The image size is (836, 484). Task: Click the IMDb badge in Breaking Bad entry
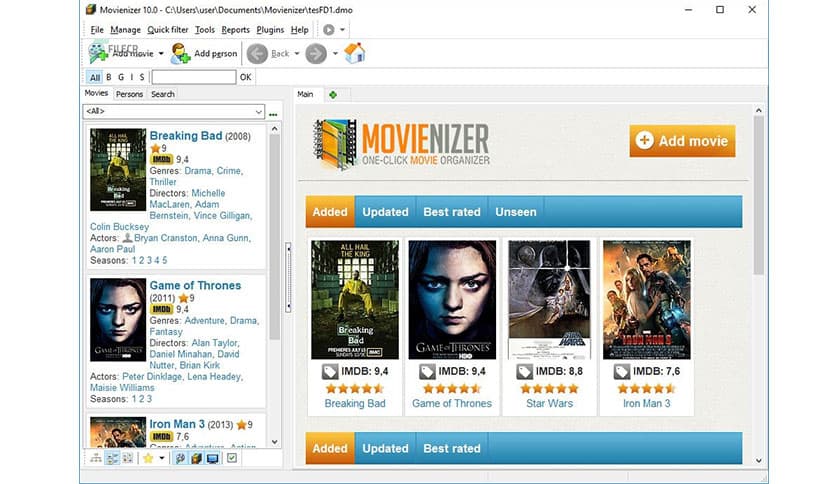pyautogui.click(x=162, y=159)
